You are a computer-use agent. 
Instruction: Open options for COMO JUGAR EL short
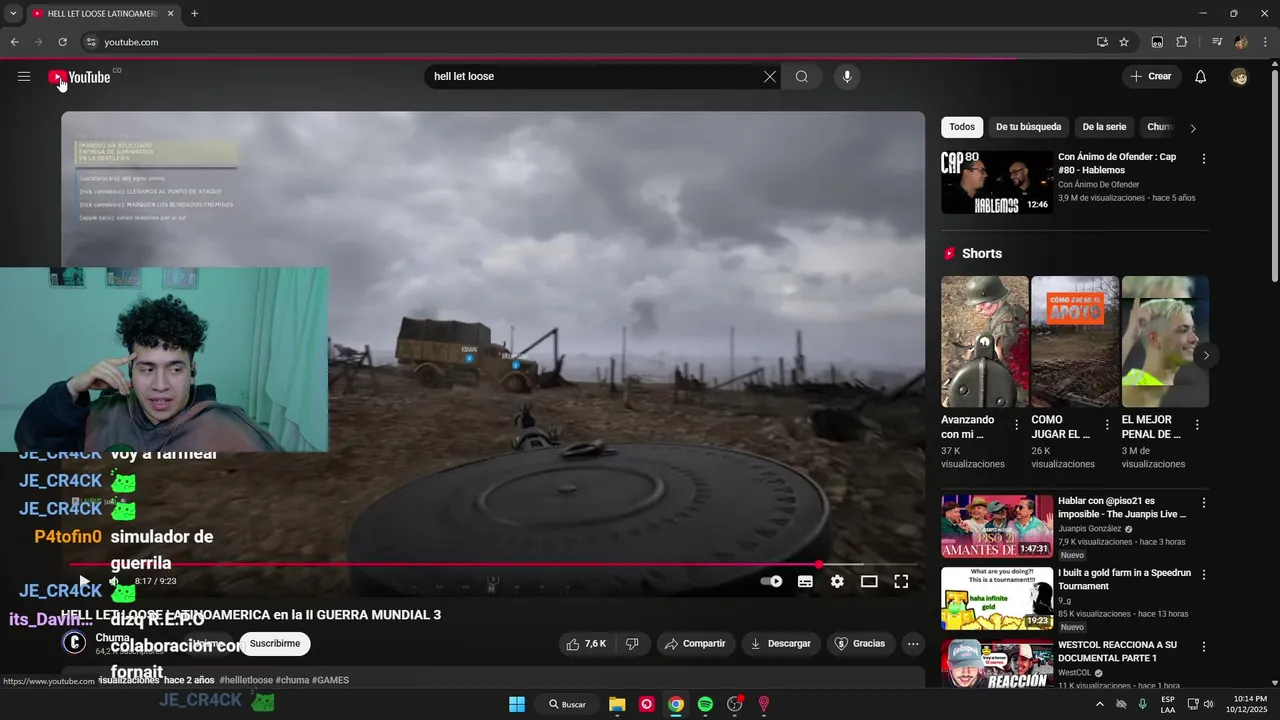coord(1107,425)
